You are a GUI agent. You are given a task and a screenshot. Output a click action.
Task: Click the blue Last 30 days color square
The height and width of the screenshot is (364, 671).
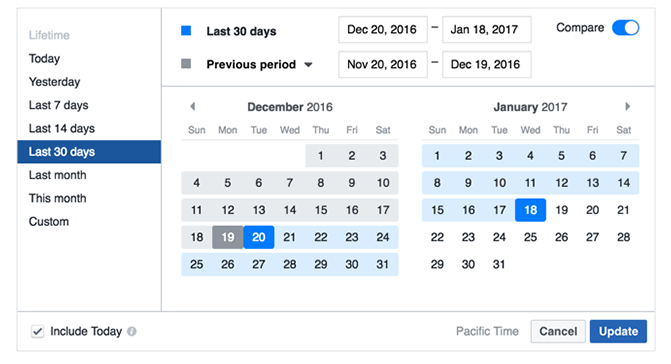tap(186, 30)
